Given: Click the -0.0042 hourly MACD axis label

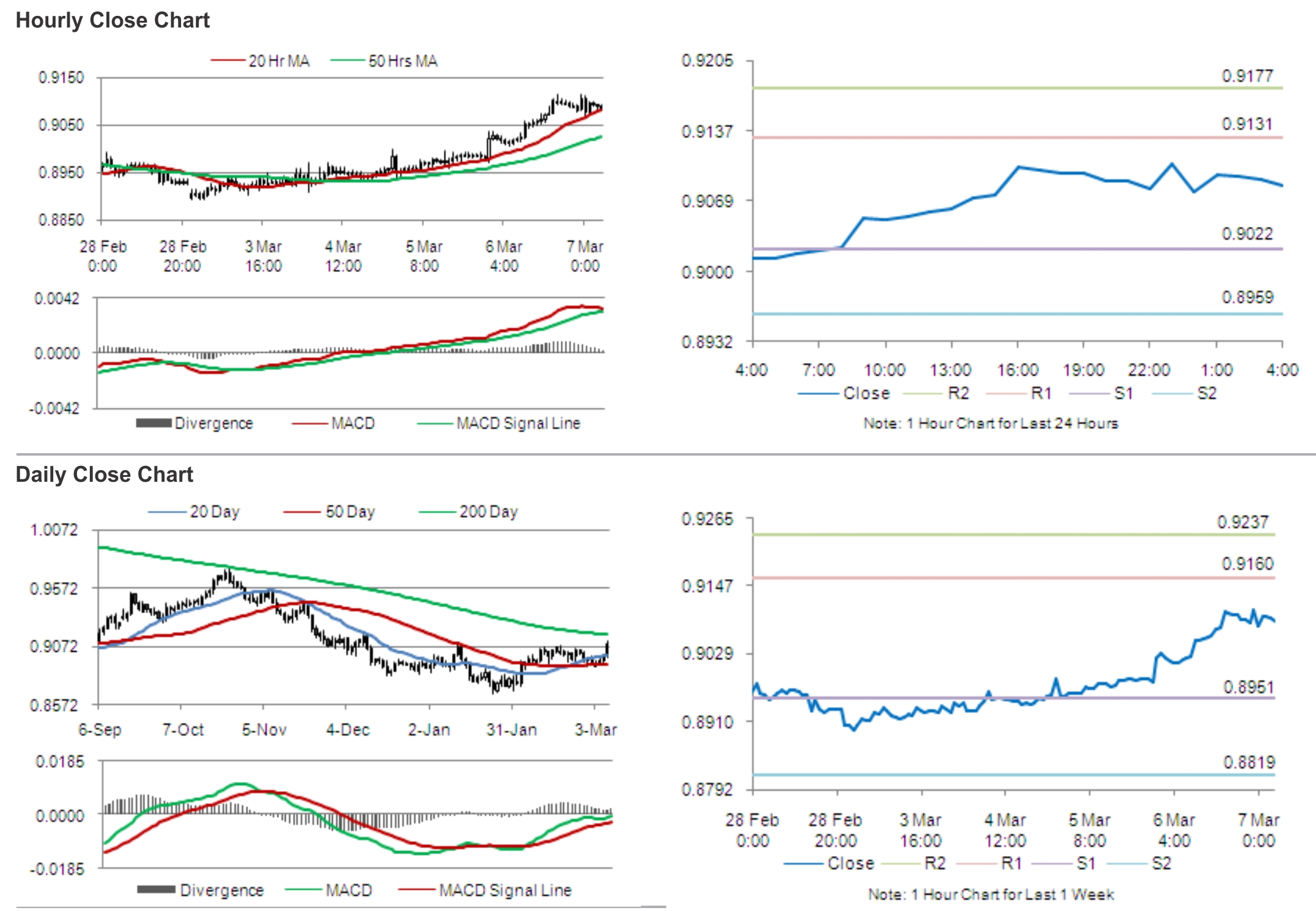Looking at the screenshot, I should click(54, 408).
